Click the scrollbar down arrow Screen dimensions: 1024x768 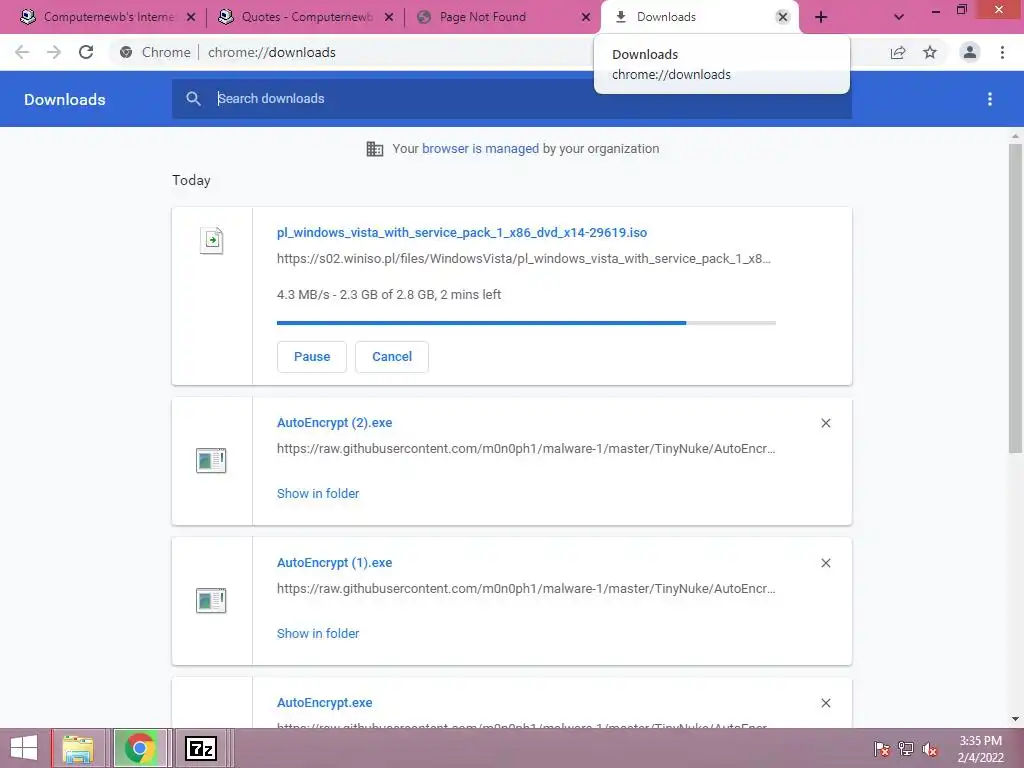(1015, 719)
